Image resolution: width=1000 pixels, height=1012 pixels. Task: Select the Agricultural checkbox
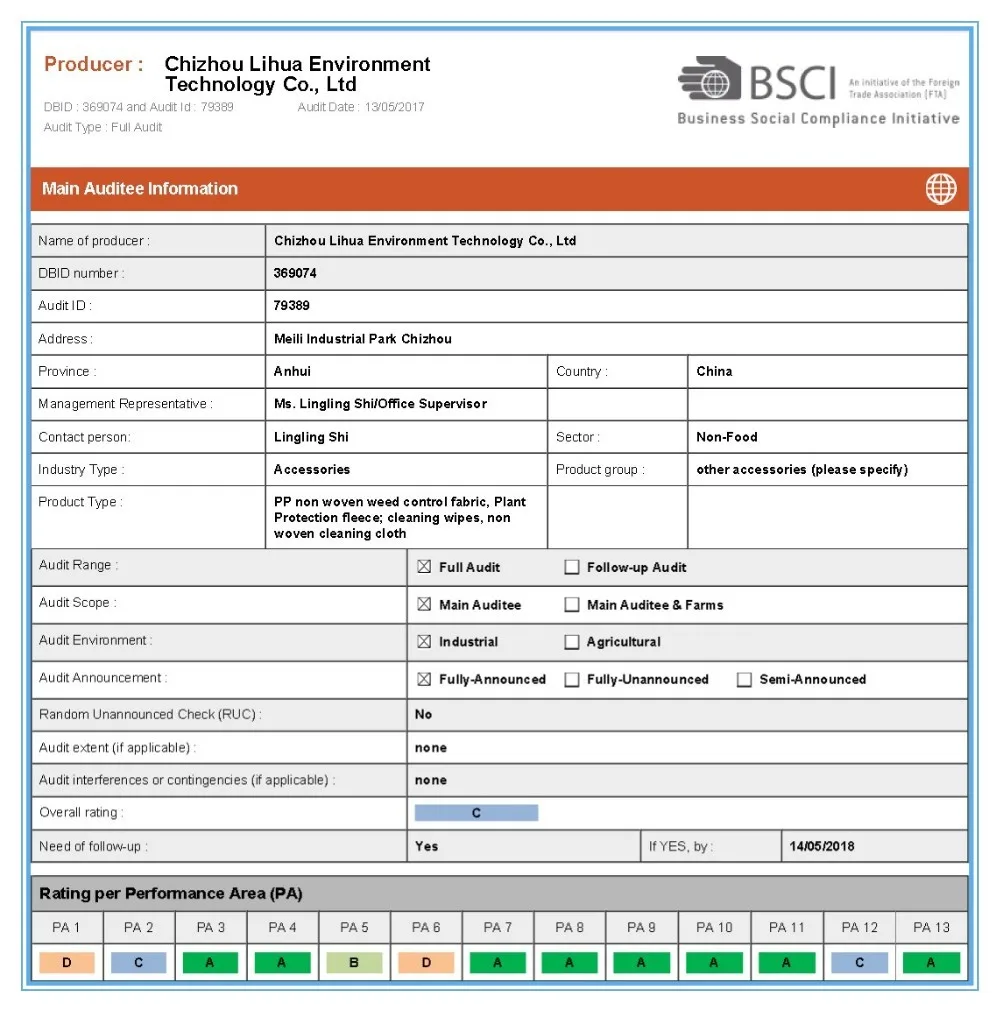tap(571, 642)
